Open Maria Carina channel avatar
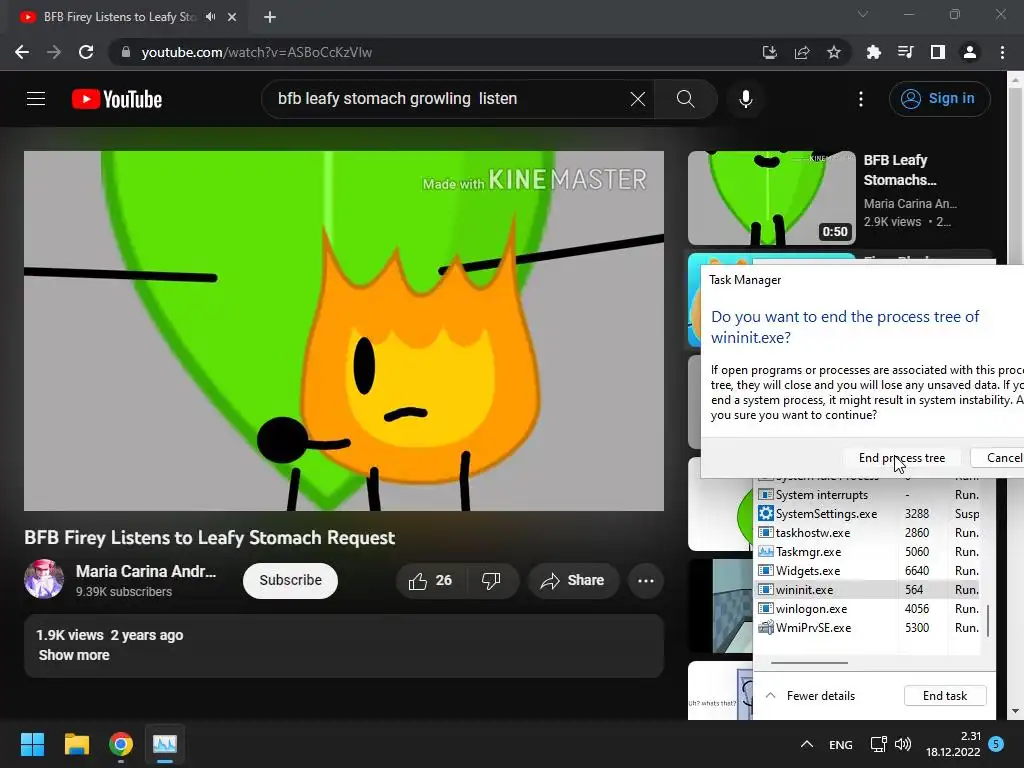 click(44, 579)
